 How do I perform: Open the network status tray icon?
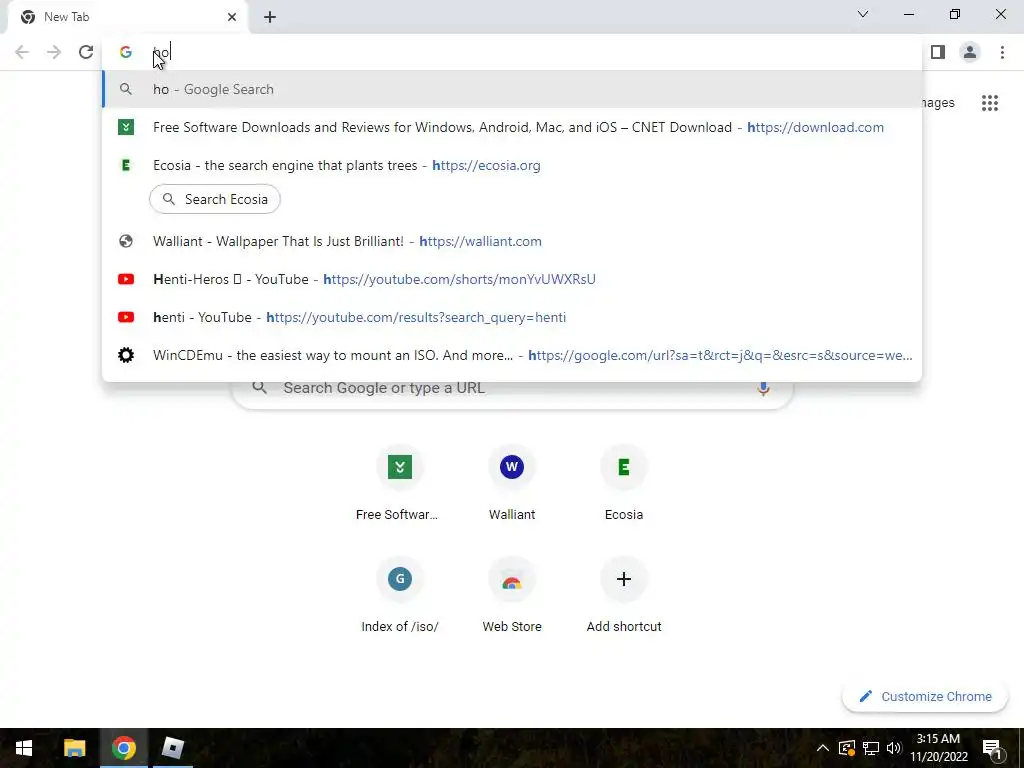pos(871,748)
